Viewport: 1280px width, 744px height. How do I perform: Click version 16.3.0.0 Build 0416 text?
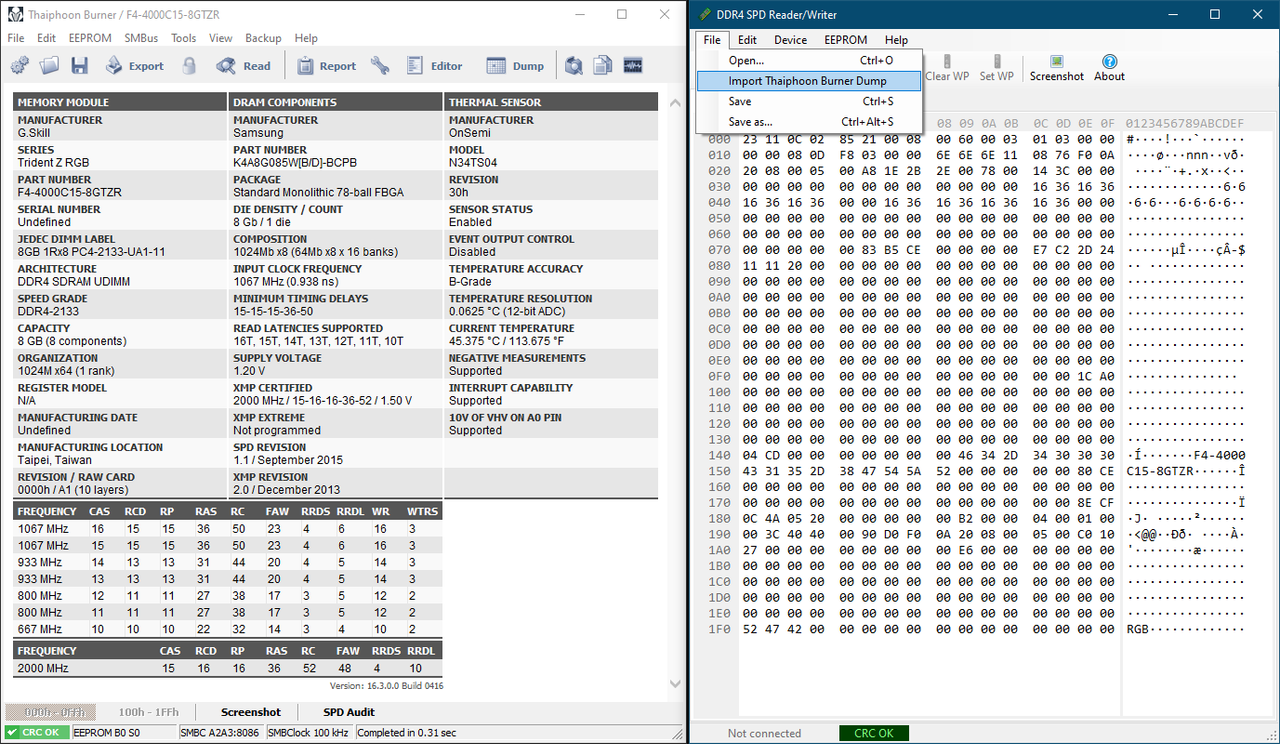point(387,686)
